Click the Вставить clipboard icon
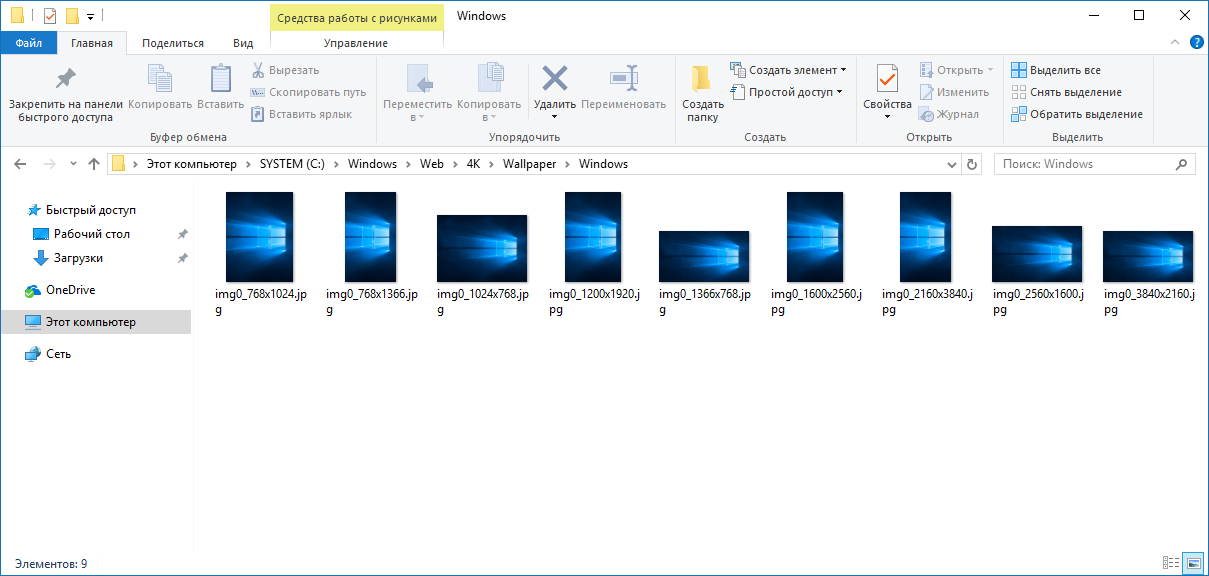 [220, 79]
